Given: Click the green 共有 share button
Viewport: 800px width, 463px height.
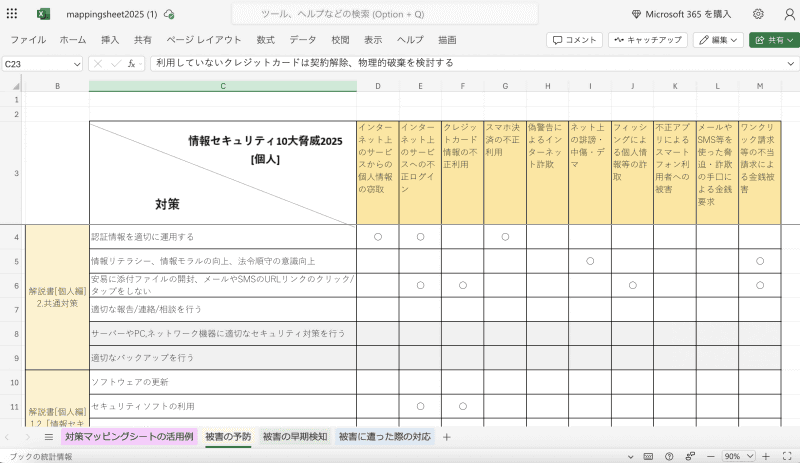Looking at the screenshot, I should point(774,40).
